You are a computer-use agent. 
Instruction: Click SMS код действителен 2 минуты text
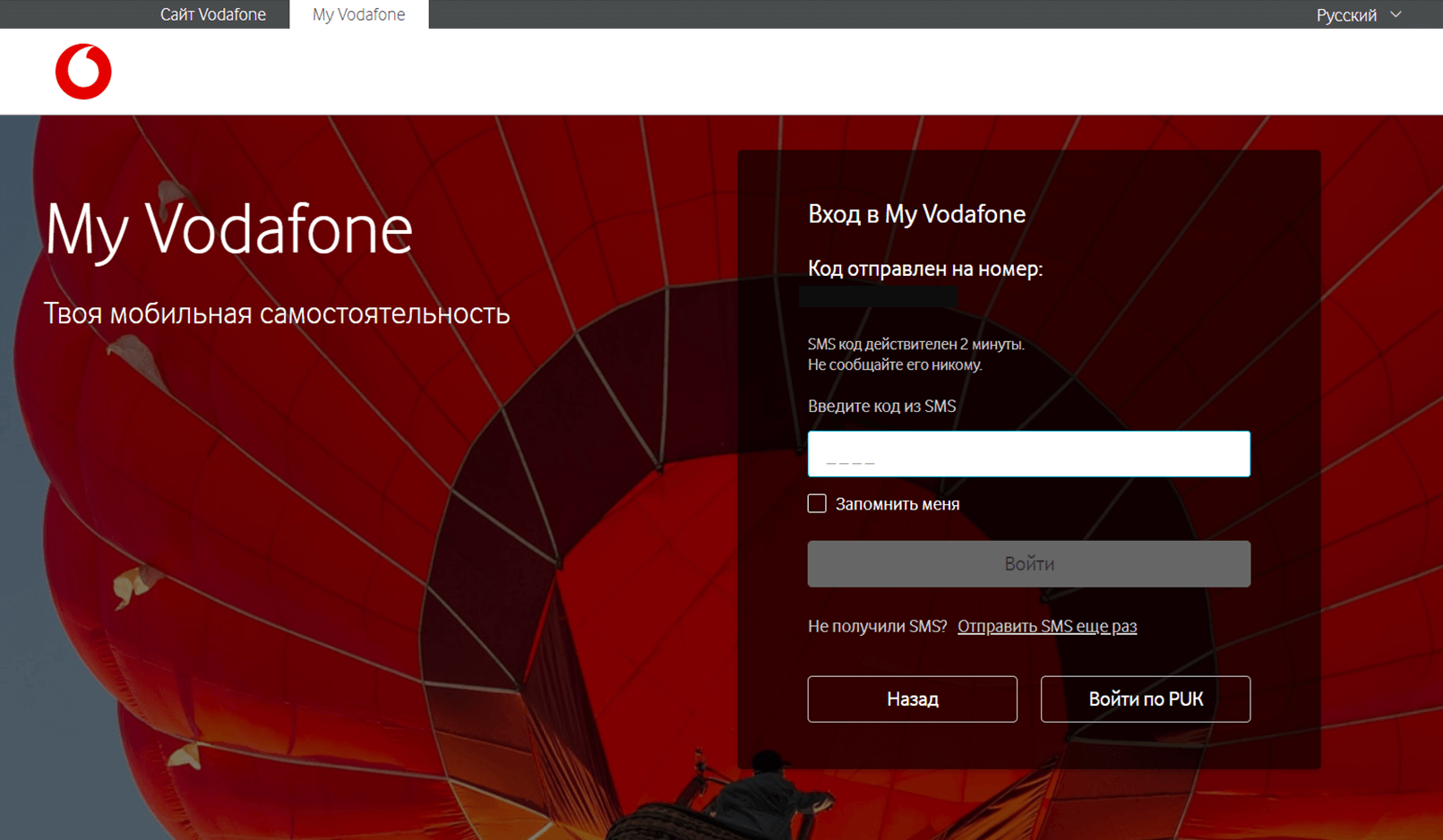[915, 344]
